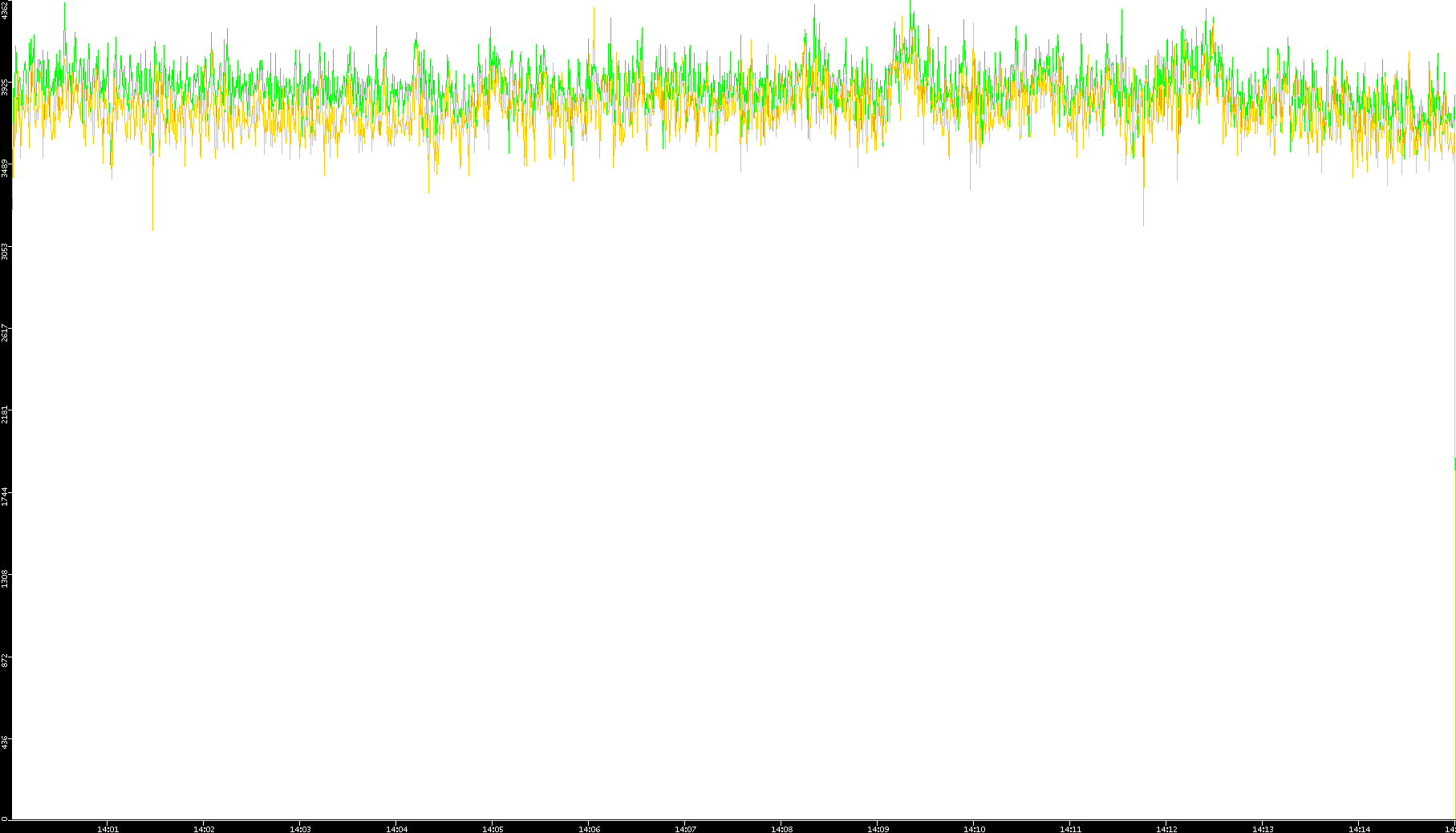The width and height of the screenshot is (1456, 833).
Task: Select the 14:03 tick on the time axis
Action: click(x=300, y=829)
